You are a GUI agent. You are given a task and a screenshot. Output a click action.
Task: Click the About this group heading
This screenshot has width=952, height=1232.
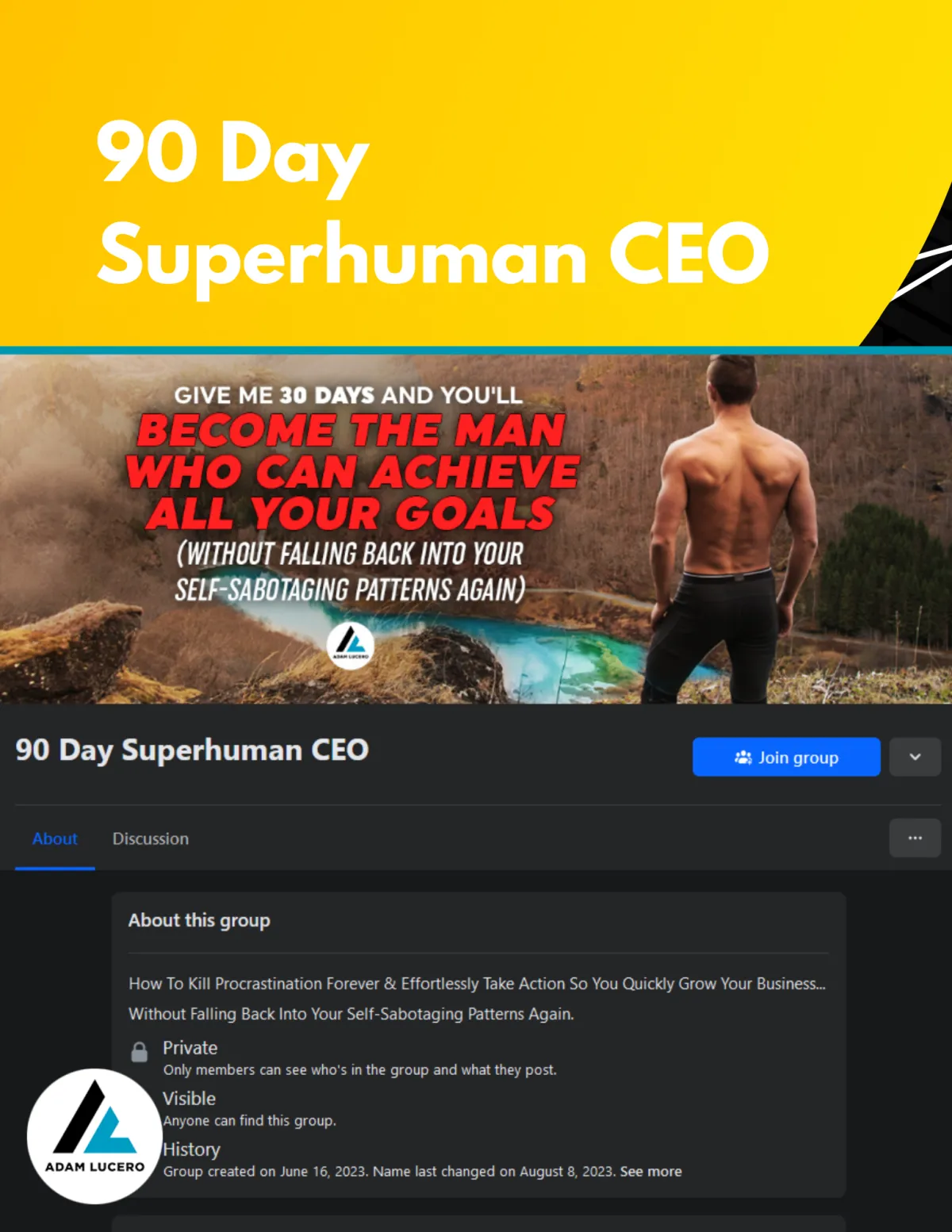pos(199,920)
